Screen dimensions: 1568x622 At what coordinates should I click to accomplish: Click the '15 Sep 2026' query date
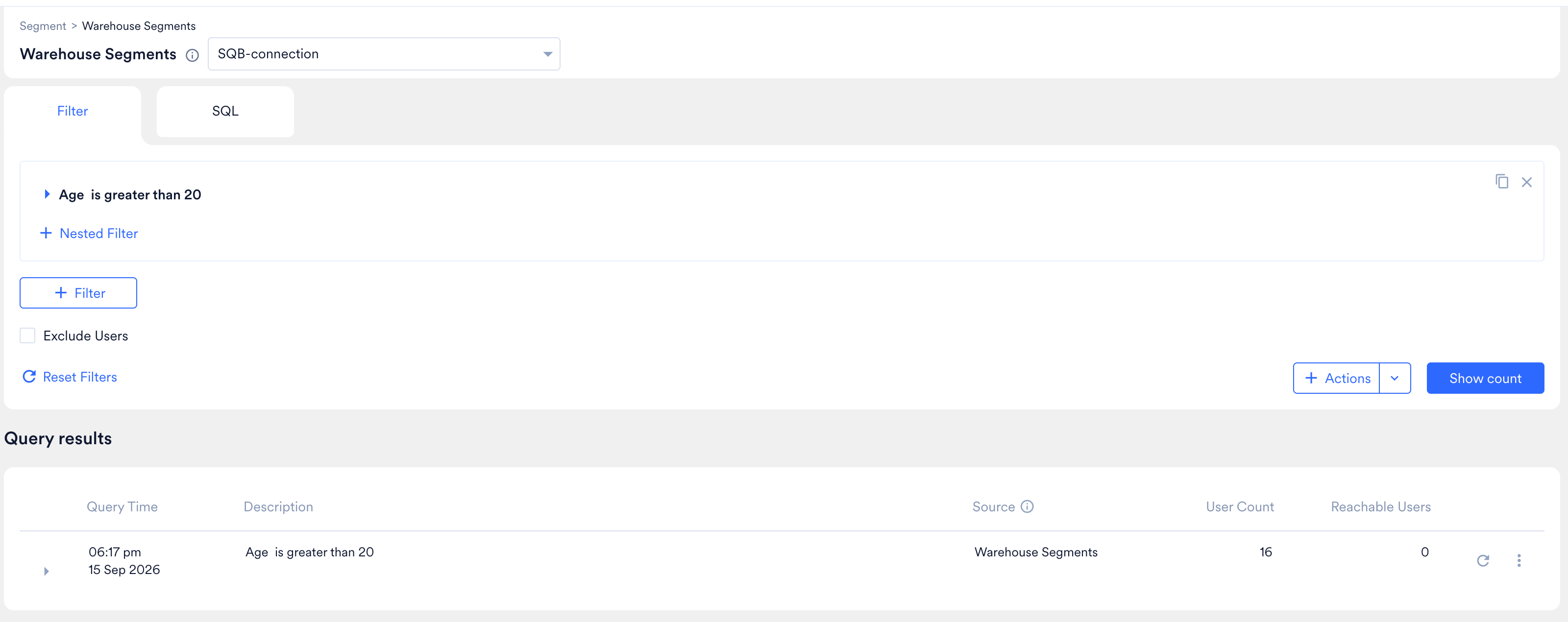(x=124, y=570)
